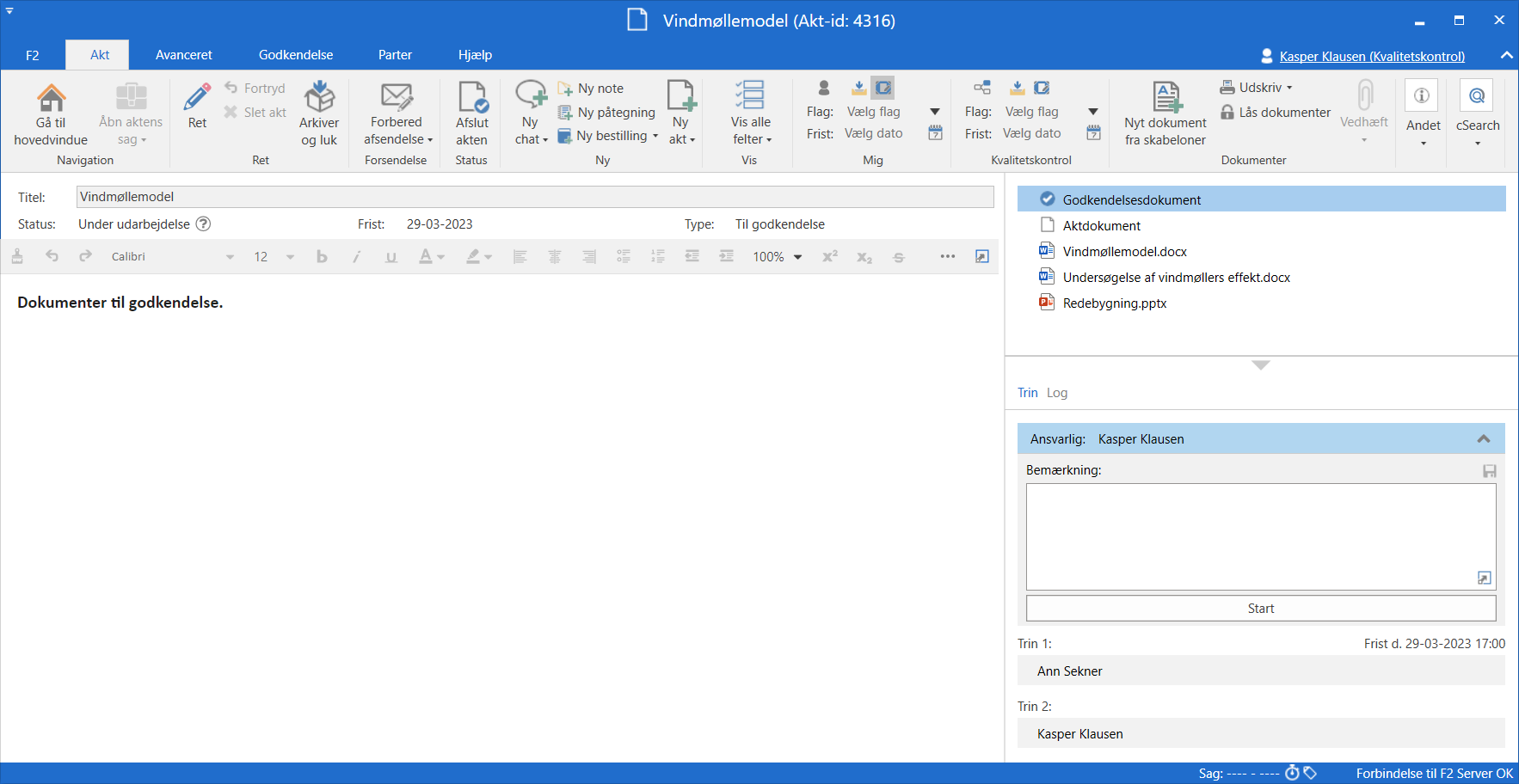Switch to Avanceret tab

[184, 55]
